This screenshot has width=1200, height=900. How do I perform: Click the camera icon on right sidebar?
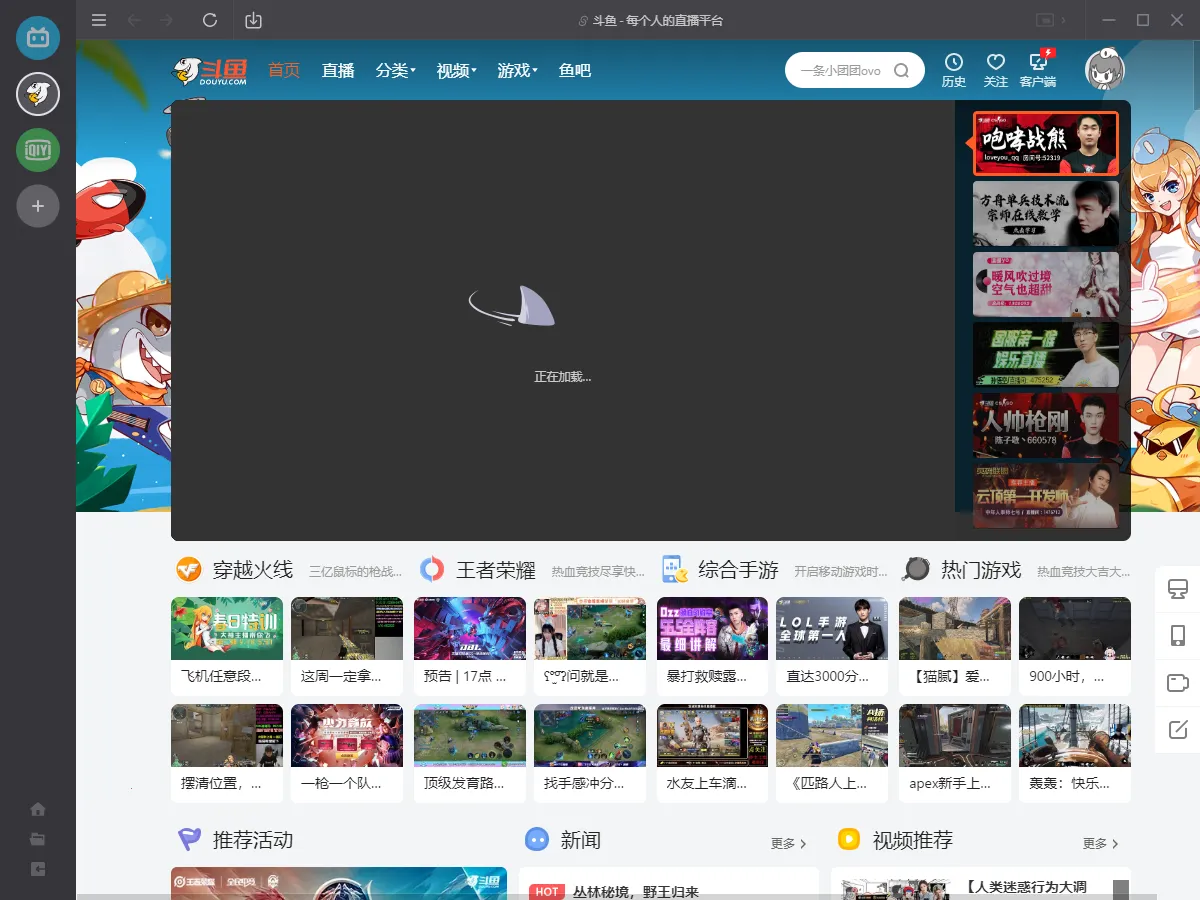(1177, 683)
